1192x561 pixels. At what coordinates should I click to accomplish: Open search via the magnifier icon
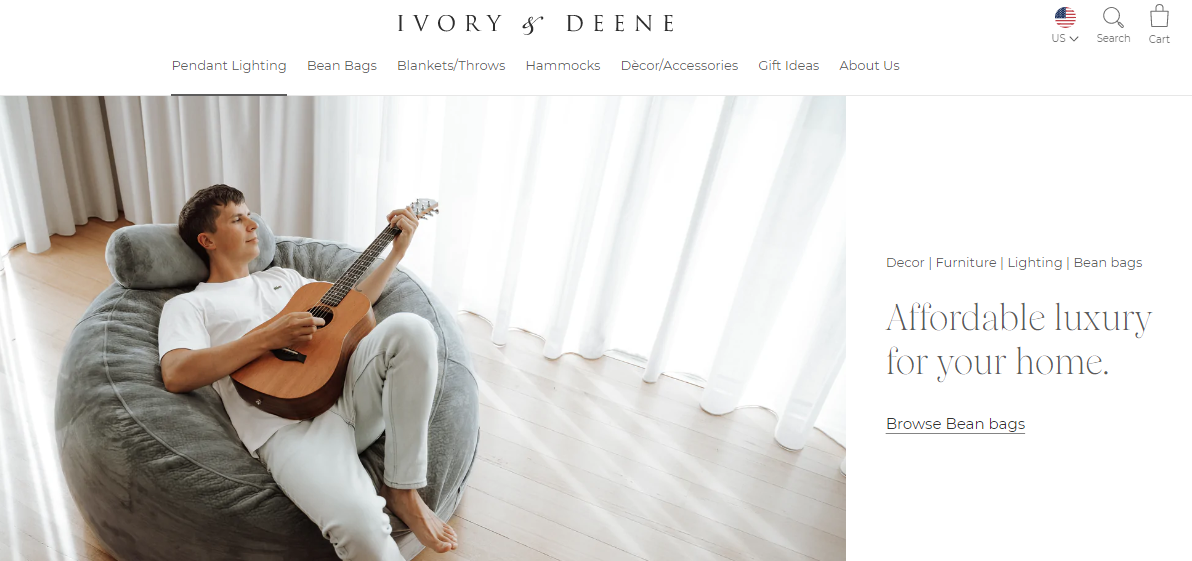click(x=1113, y=17)
